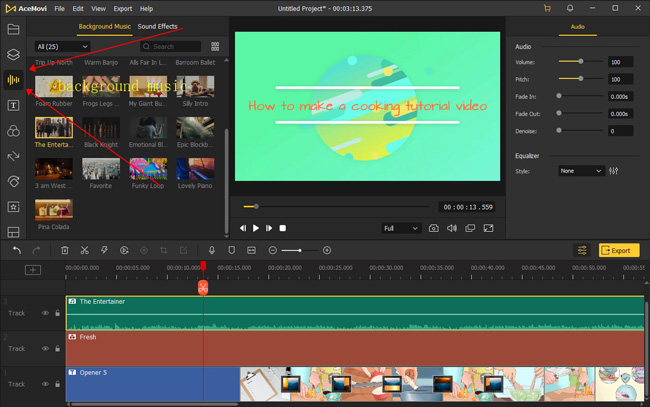This screenshot has height=407, width=650.
Task: Hide The Entertainer audio track
Action: click(45, 313)
